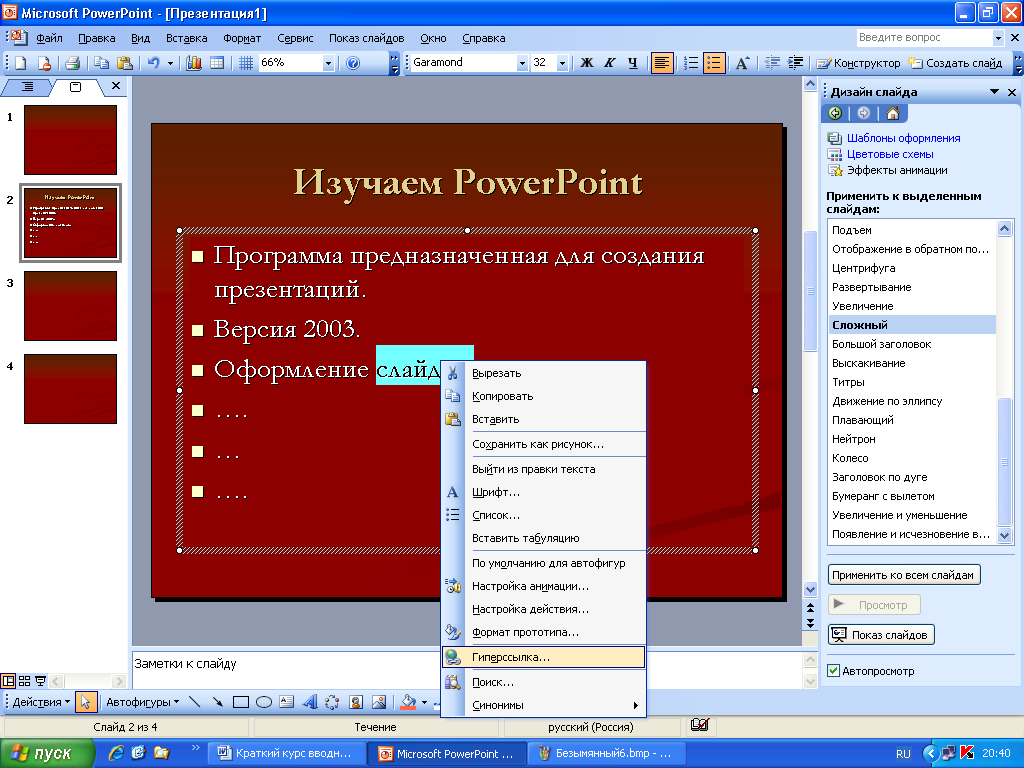
Task: Open the Цветовые схемы link
Action: pyautogui.click(x=890, y=154)
